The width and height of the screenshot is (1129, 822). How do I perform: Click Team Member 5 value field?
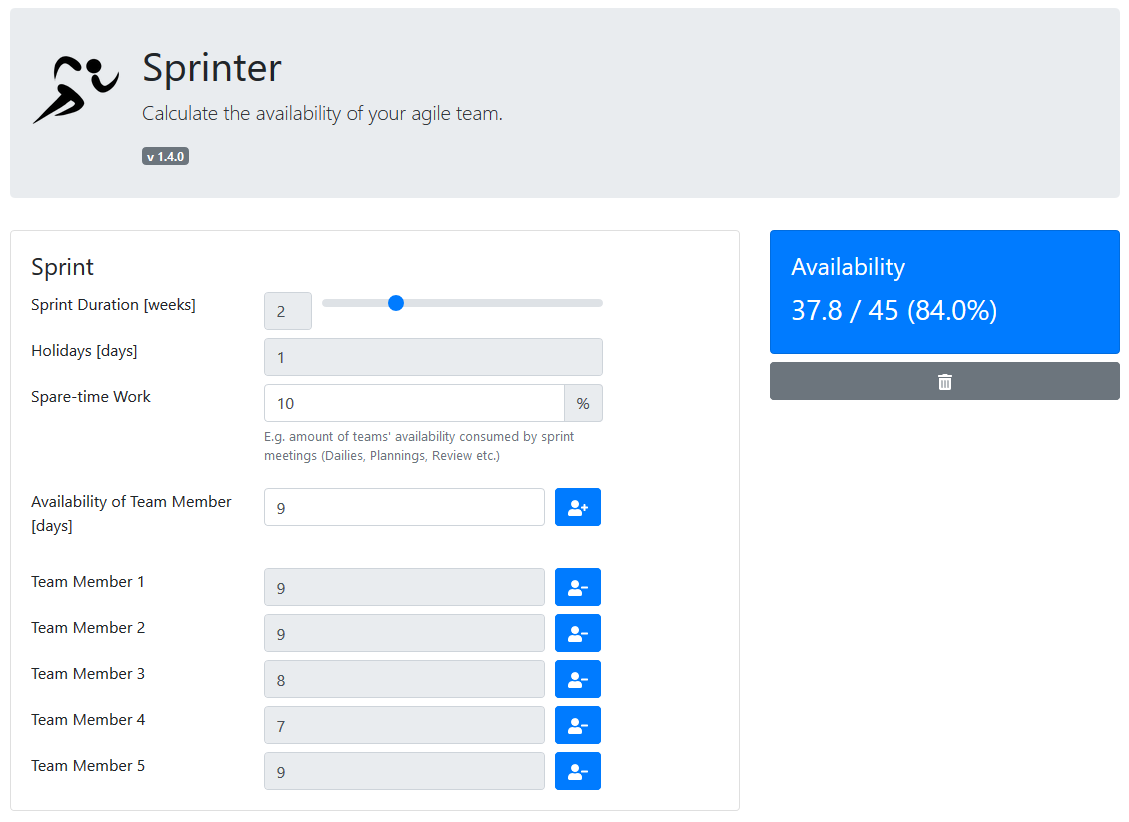[404, 772]
